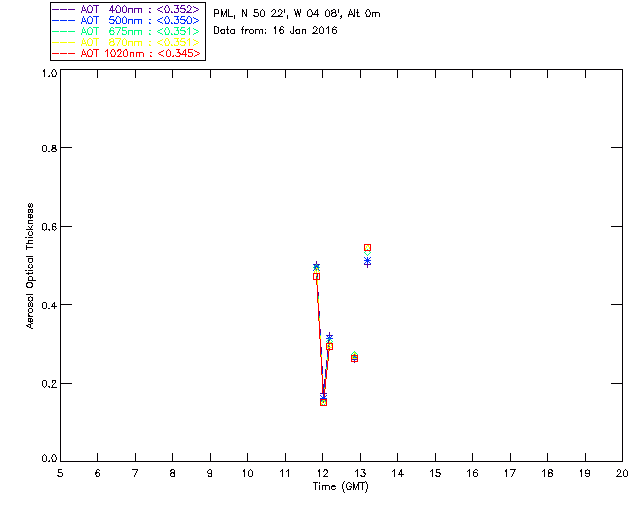The width and height of the screenshot is (640, 512).
Task: Click x-axis tick label 8
Action: pyautogui.click(x=173, y=473)
